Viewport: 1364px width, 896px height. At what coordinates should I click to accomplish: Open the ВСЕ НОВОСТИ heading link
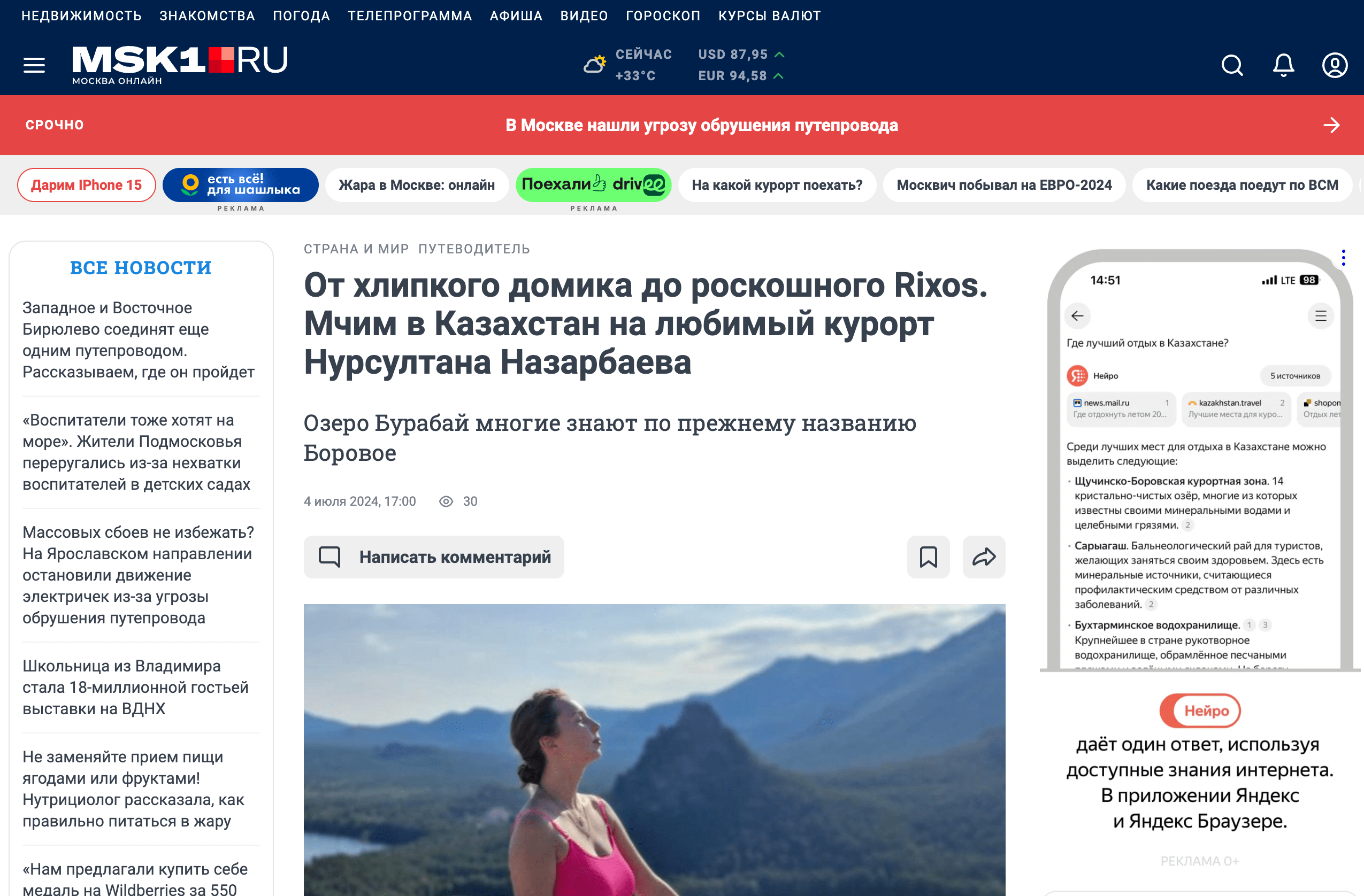(x=140, y=267)
